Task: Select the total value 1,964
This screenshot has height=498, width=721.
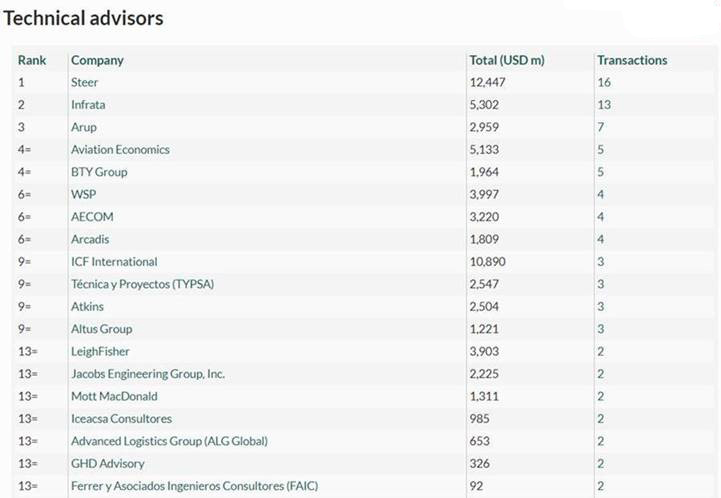Action: tap(484, 172)
